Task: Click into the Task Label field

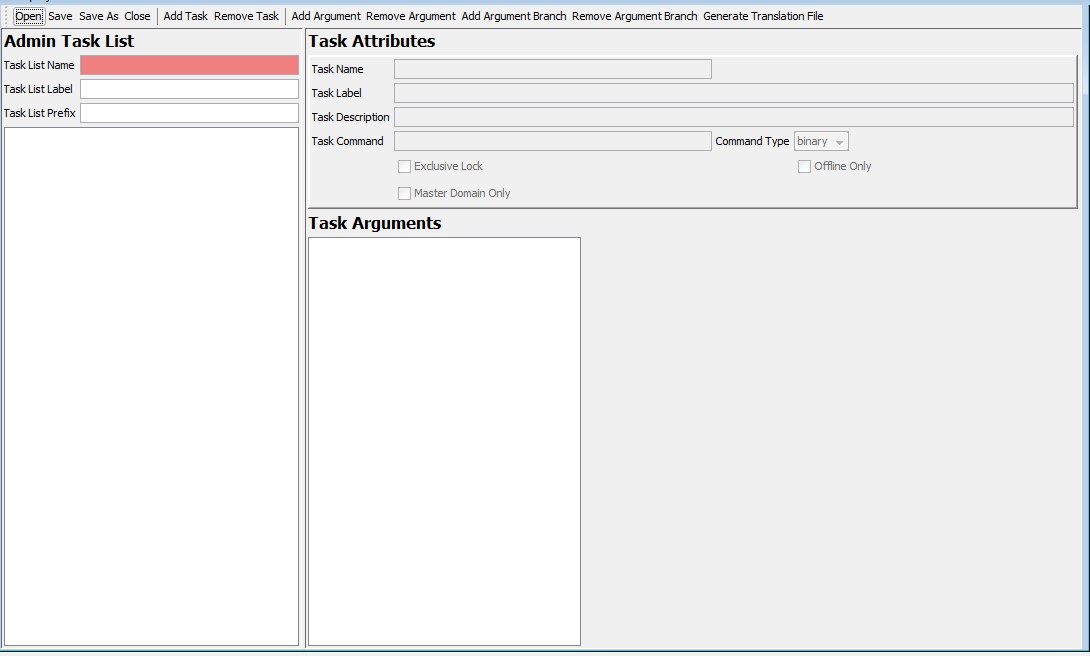Action: click(x=734, y=93)
